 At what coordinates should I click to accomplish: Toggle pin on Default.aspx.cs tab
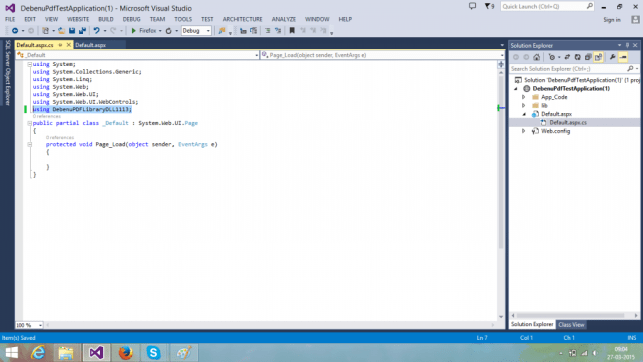[60, 45]
